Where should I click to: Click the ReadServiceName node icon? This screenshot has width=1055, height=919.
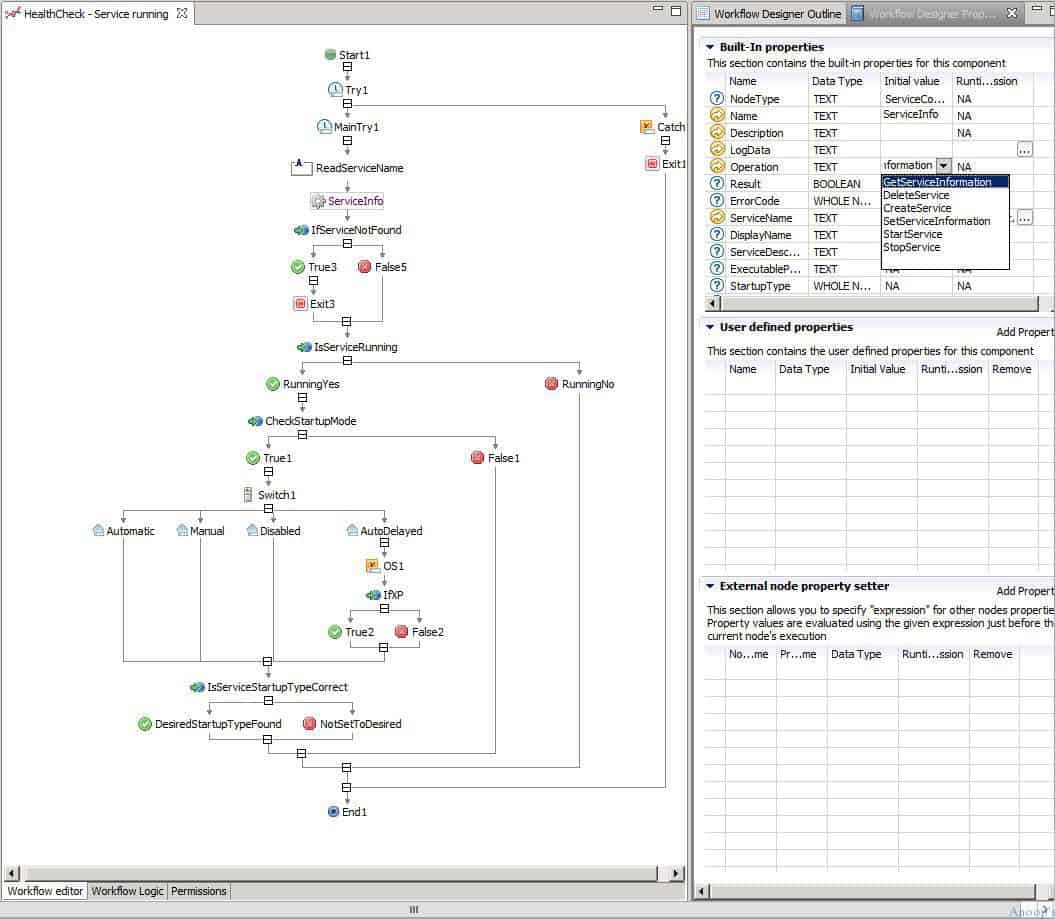(x=301, y=168)
